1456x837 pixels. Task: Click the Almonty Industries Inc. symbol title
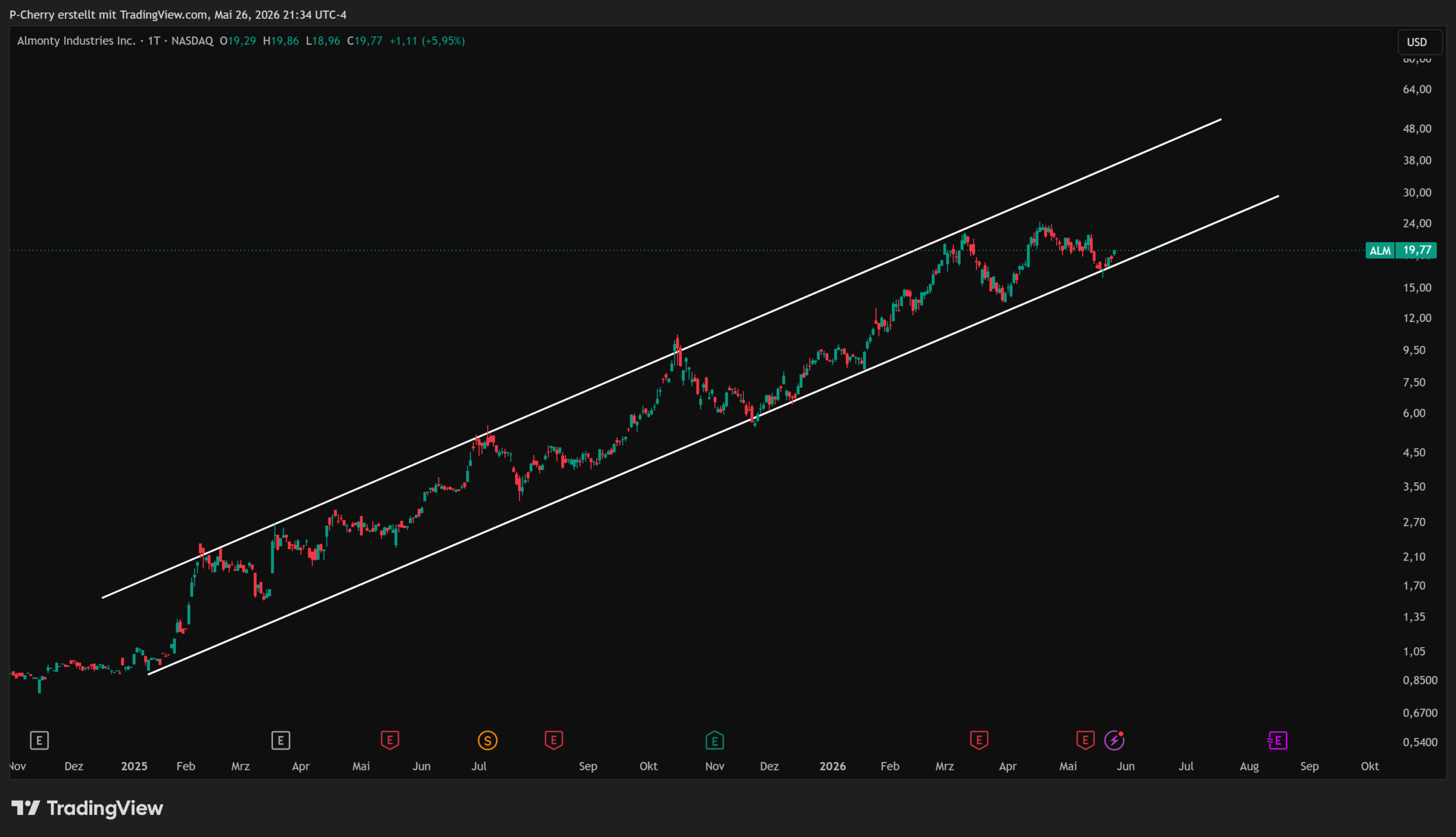[76, 41]
